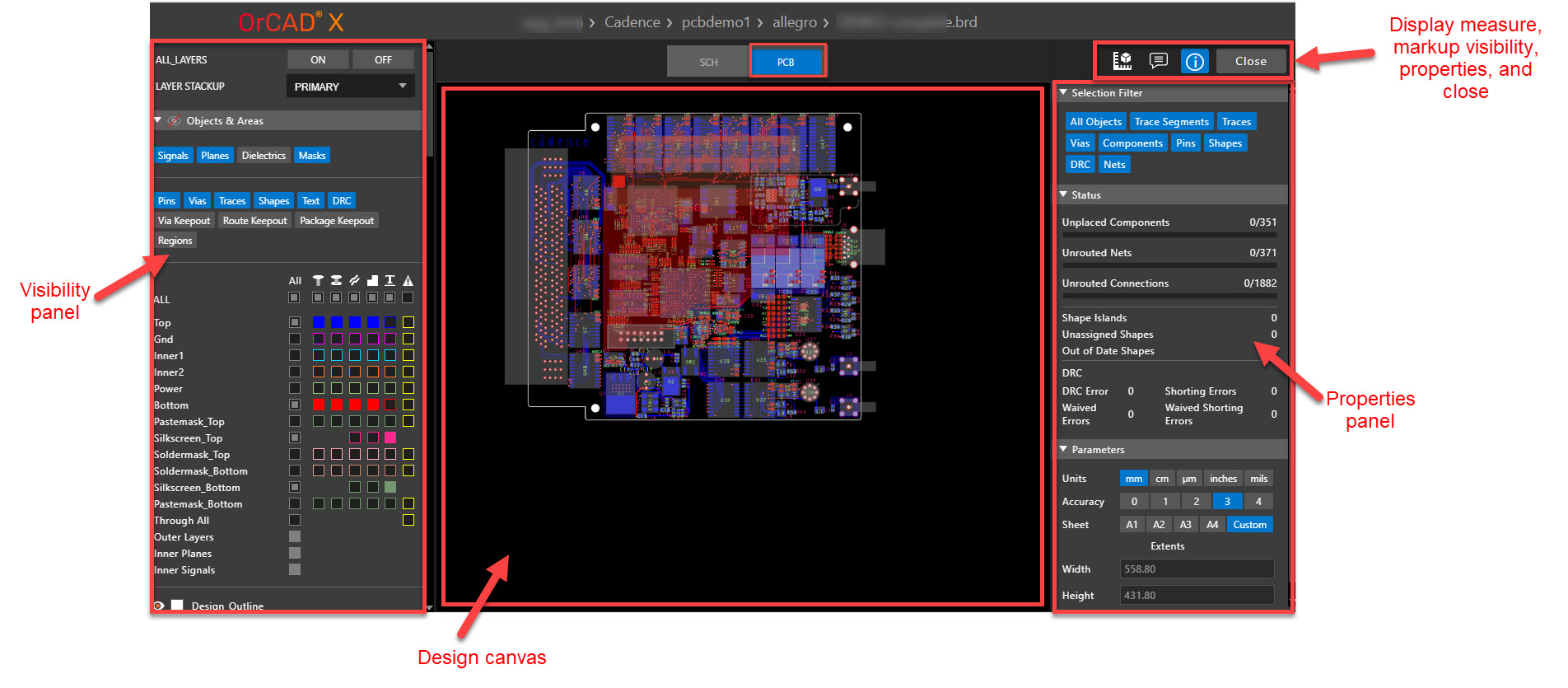1568x688 pixels.
Task: Toggle Objects & Areas eye icon
Action: (x=174, y=121)
